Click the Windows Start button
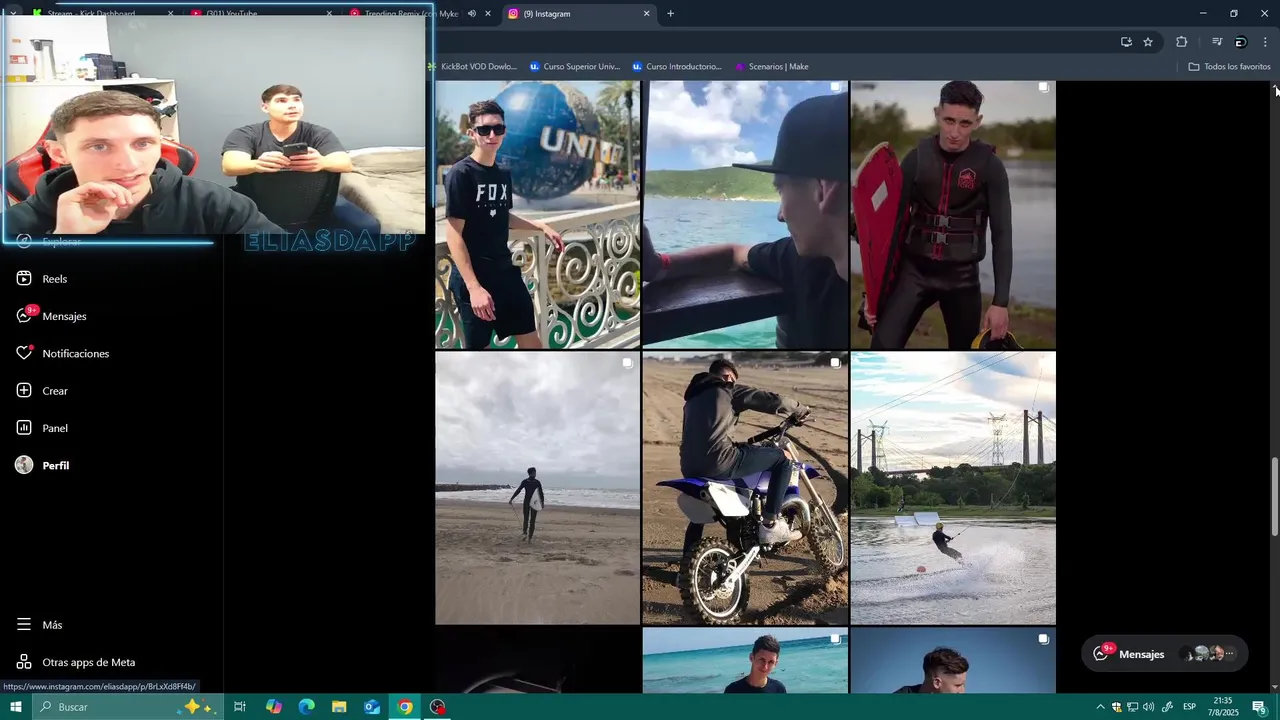Image resolution: width=1280 pixels, height=720 pixels. (x=15, y=707)
